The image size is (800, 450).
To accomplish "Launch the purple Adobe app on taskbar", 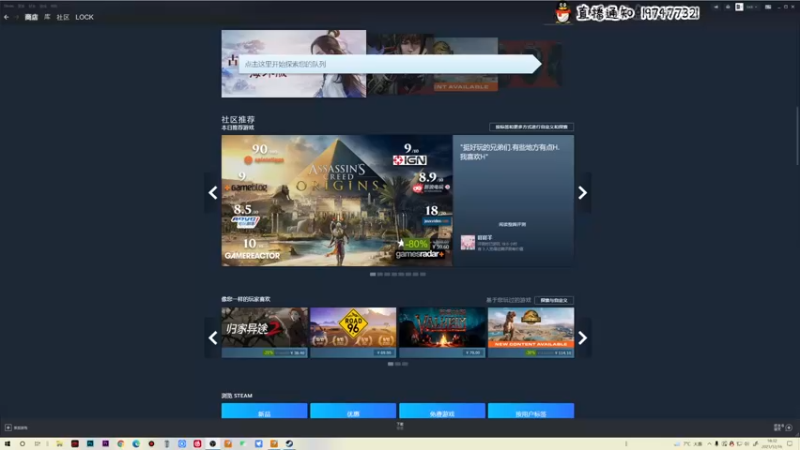I will coord(106,444).
